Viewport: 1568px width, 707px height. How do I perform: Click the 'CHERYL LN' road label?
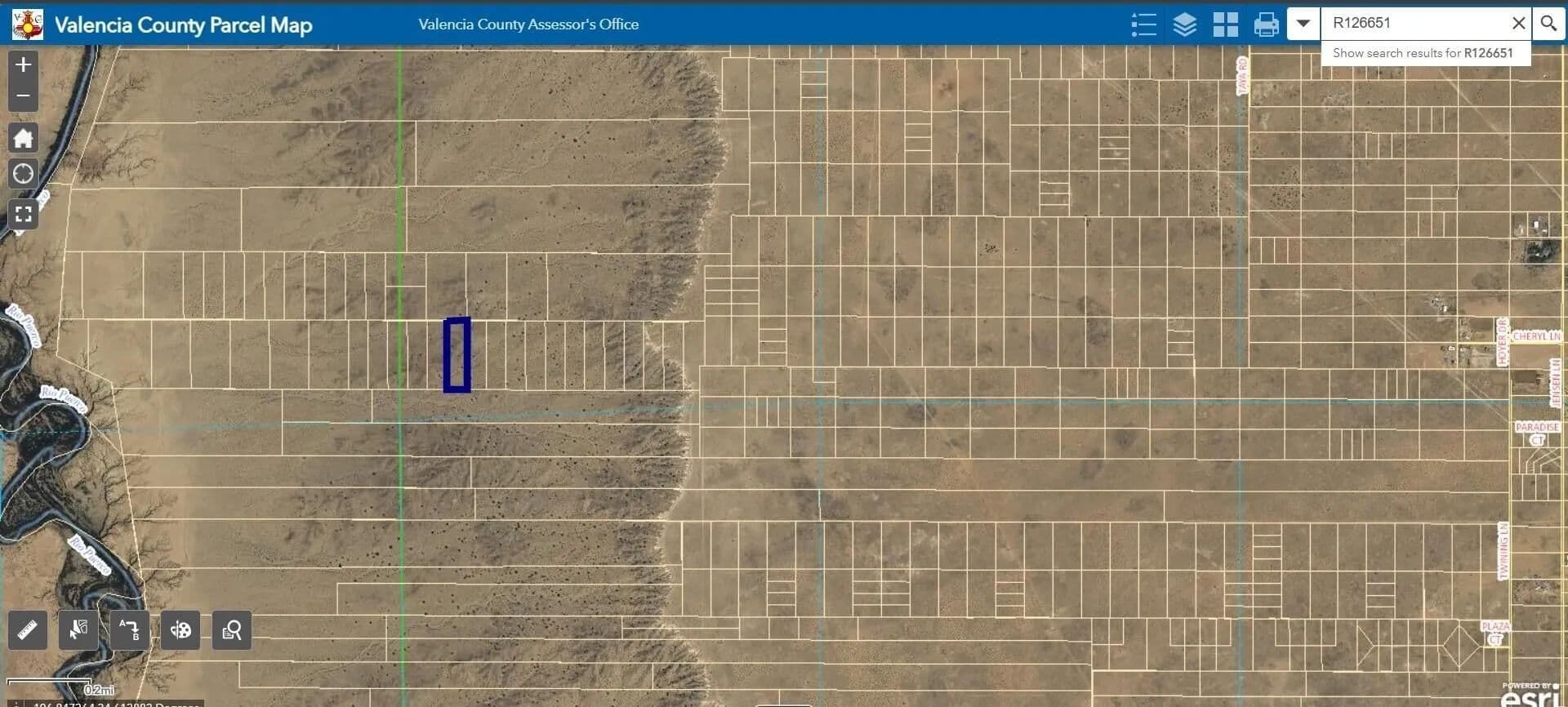pos(1536,336)
